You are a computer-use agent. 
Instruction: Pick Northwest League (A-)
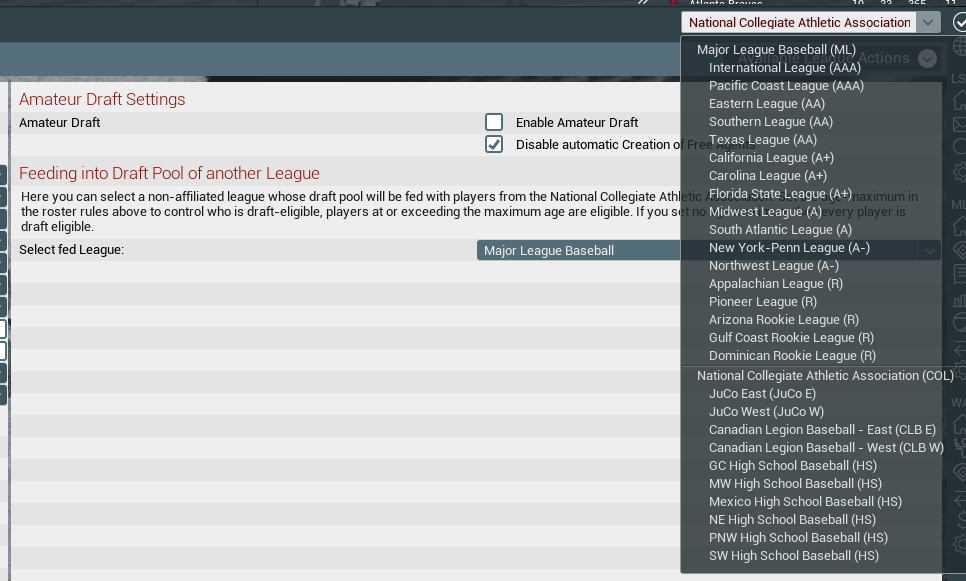pyautogui.click(x=774, y=266)
